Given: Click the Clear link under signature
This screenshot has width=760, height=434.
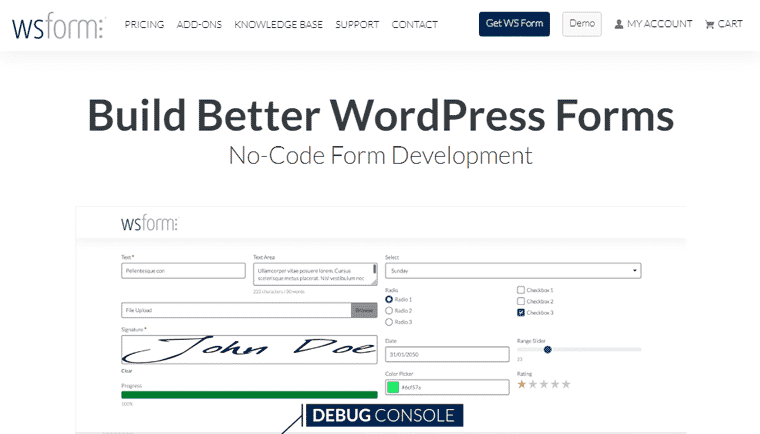Looking at the screenshot, I should [x=127, y=371].
